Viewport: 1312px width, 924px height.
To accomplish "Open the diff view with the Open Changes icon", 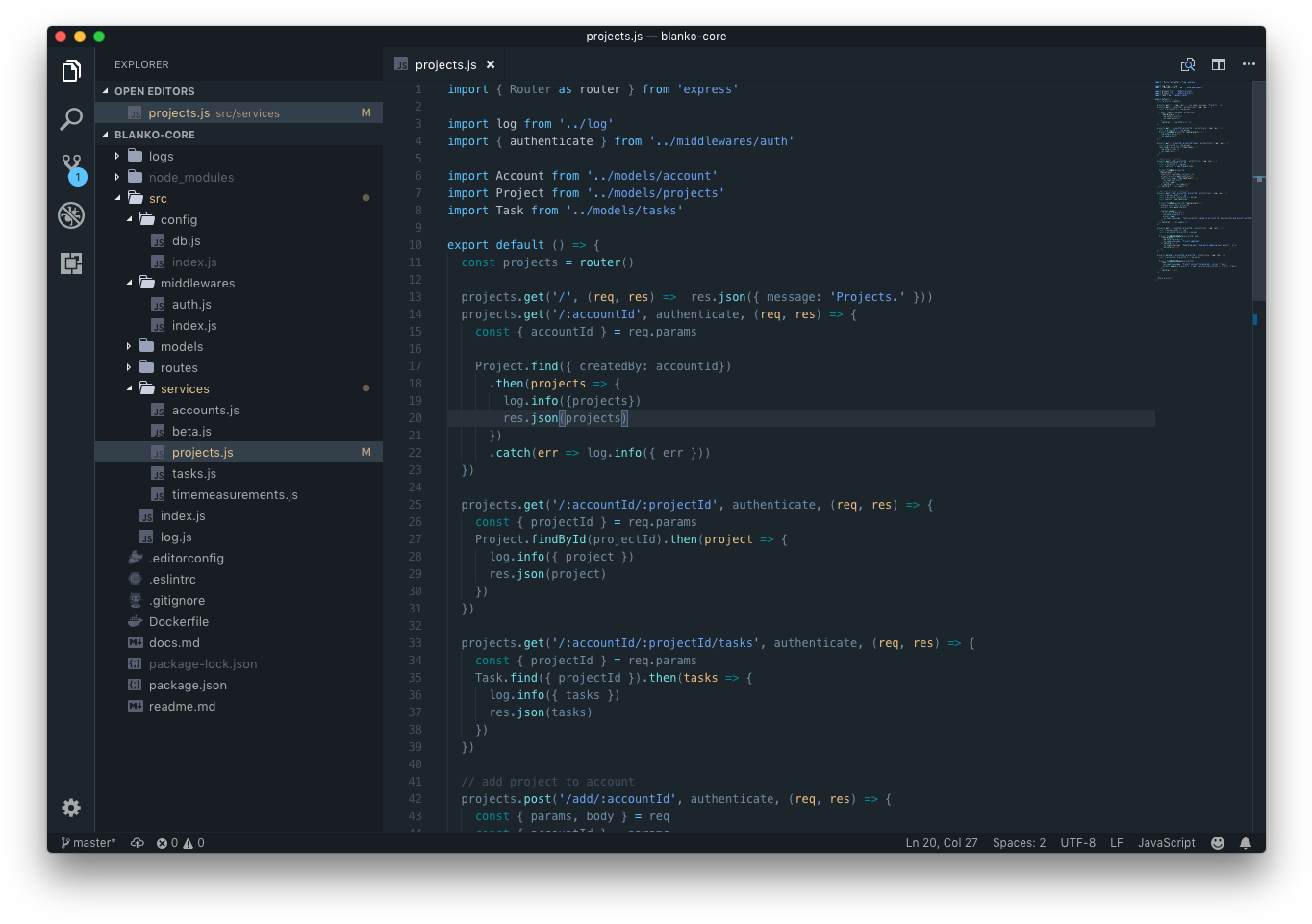I will (x=1187, y=64).
